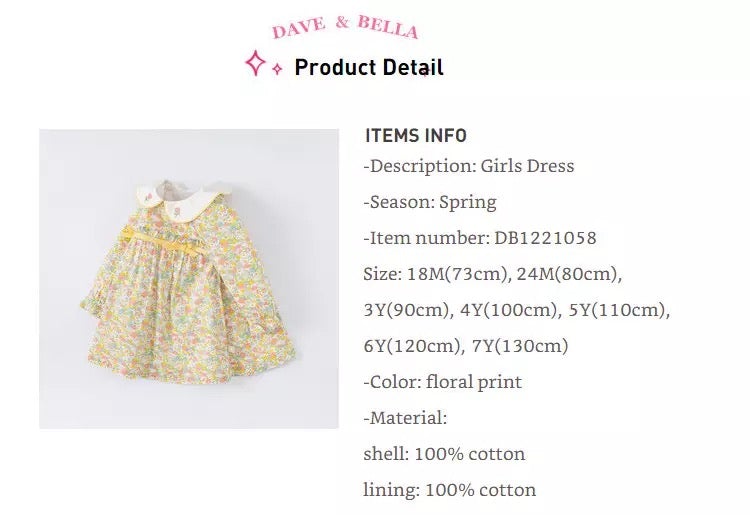Select the Description: Girls Dress line
The image size is (750, 515).
point(469,166)
